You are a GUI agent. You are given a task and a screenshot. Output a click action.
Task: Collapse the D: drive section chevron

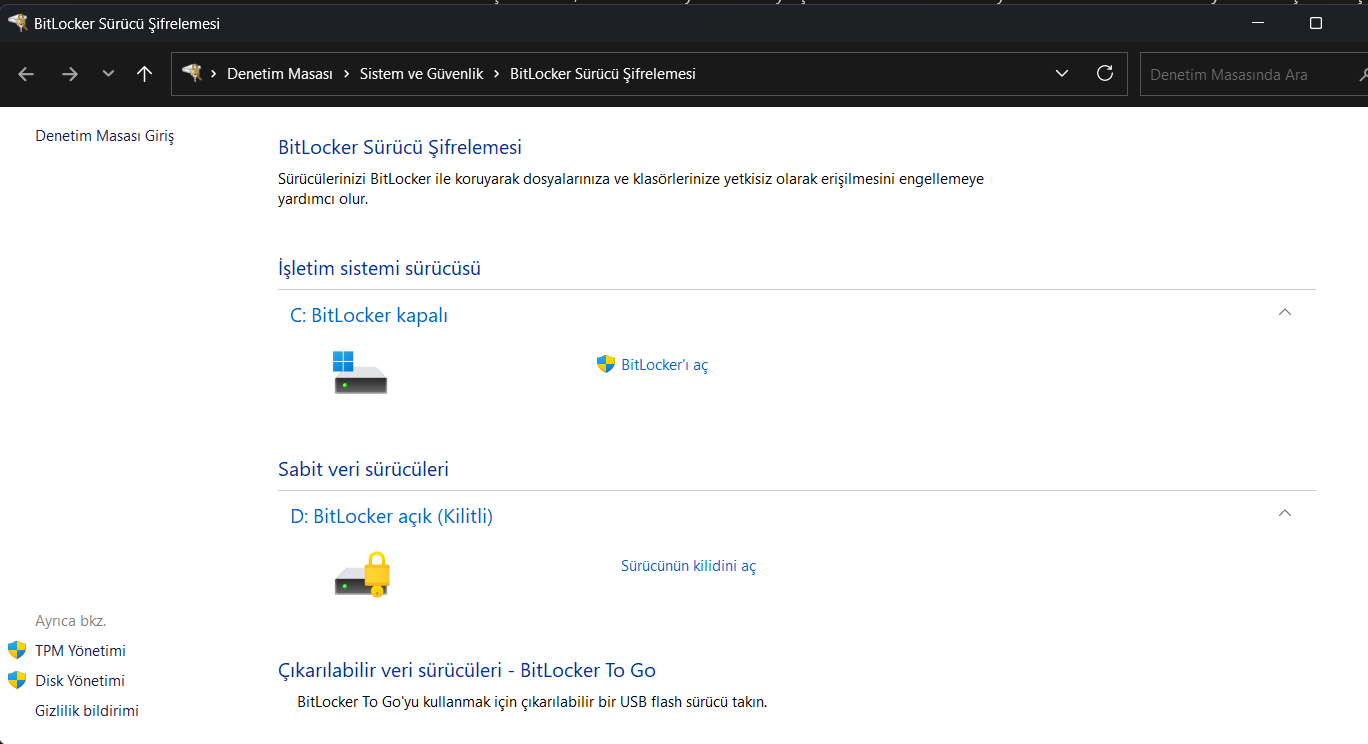[1285, 513]
